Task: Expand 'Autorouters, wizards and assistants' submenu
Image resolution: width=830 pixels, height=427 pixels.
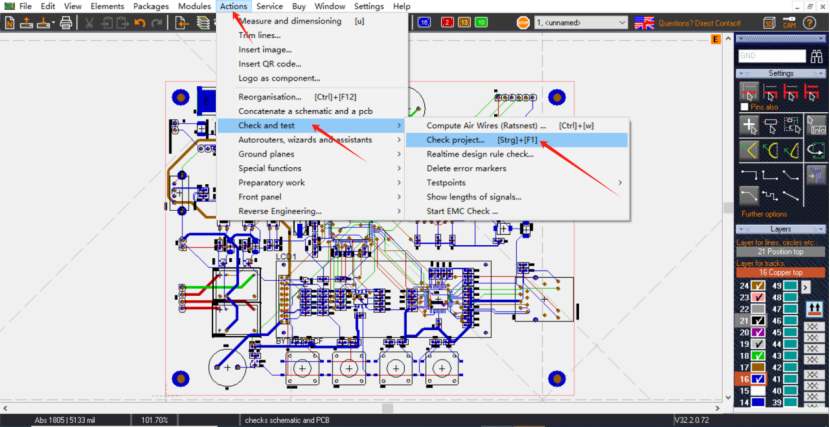Action: click(312, 140)
